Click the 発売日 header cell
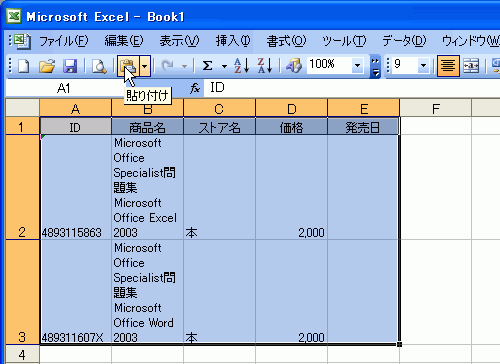The height and width of the screenshot is (364, 500). point(363,127)
